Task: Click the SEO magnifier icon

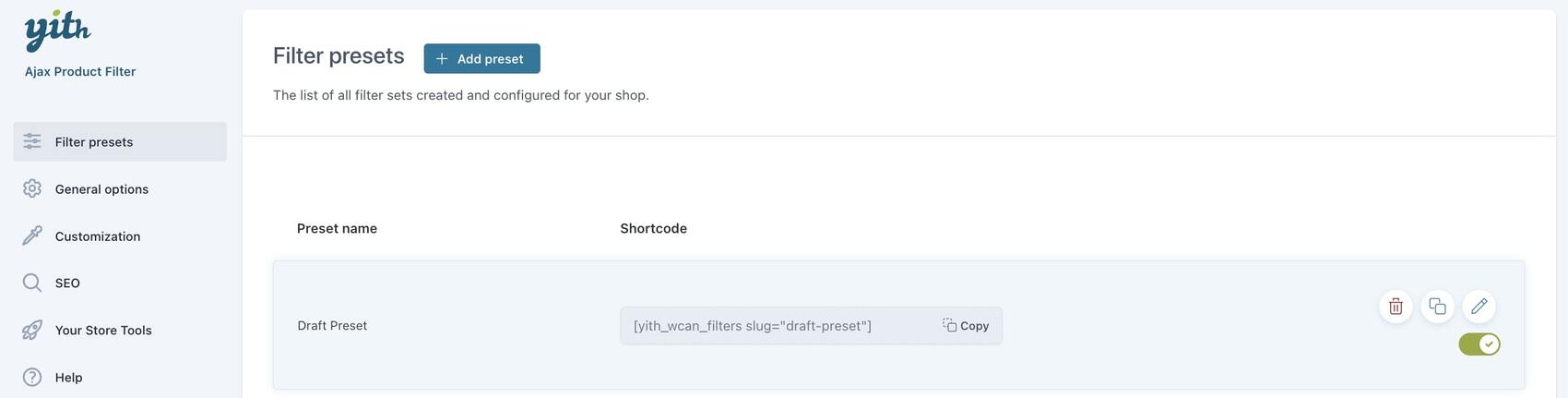Action: 32,283
